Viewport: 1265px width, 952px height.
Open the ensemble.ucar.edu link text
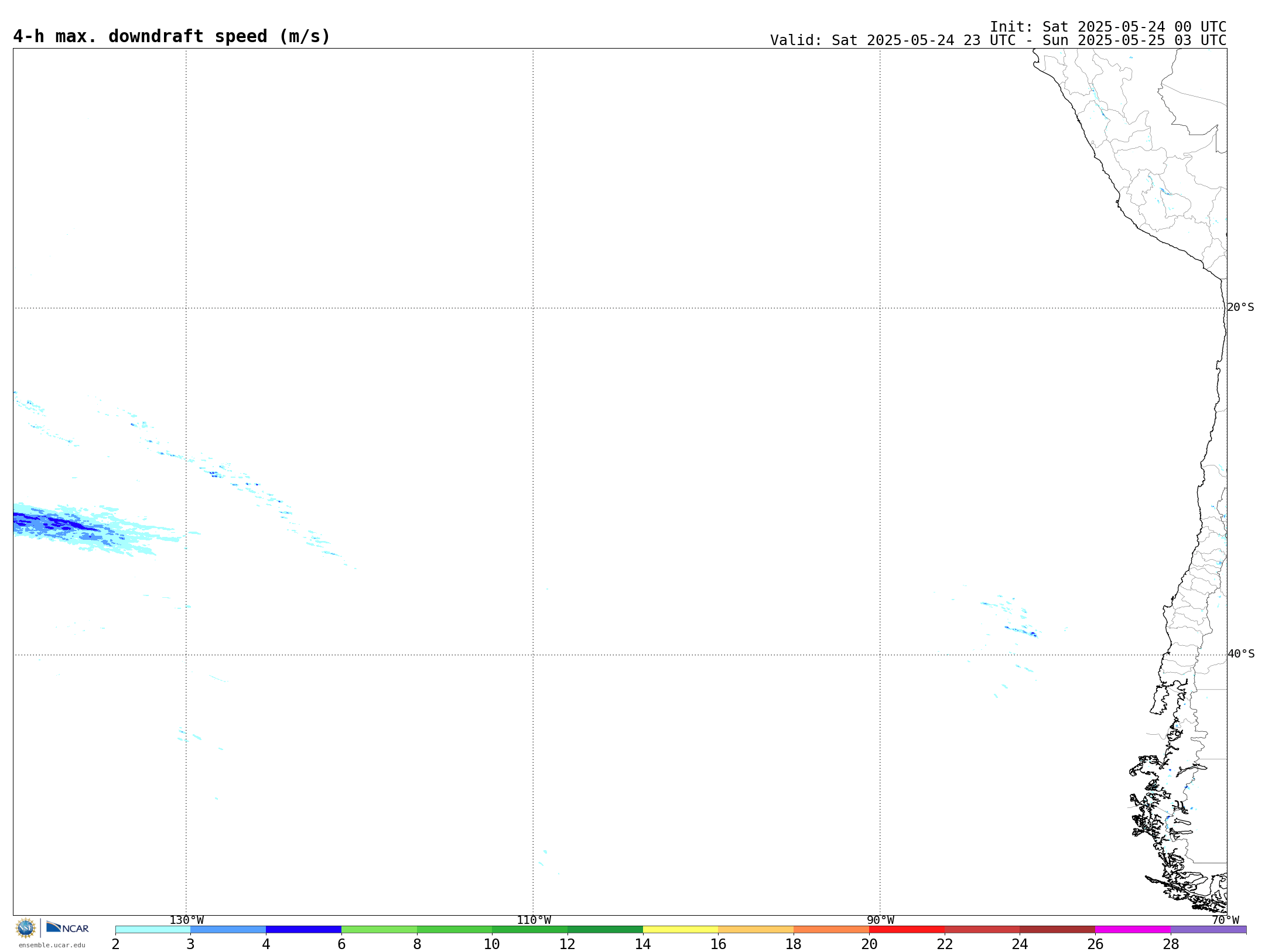[x=52, y=945]
